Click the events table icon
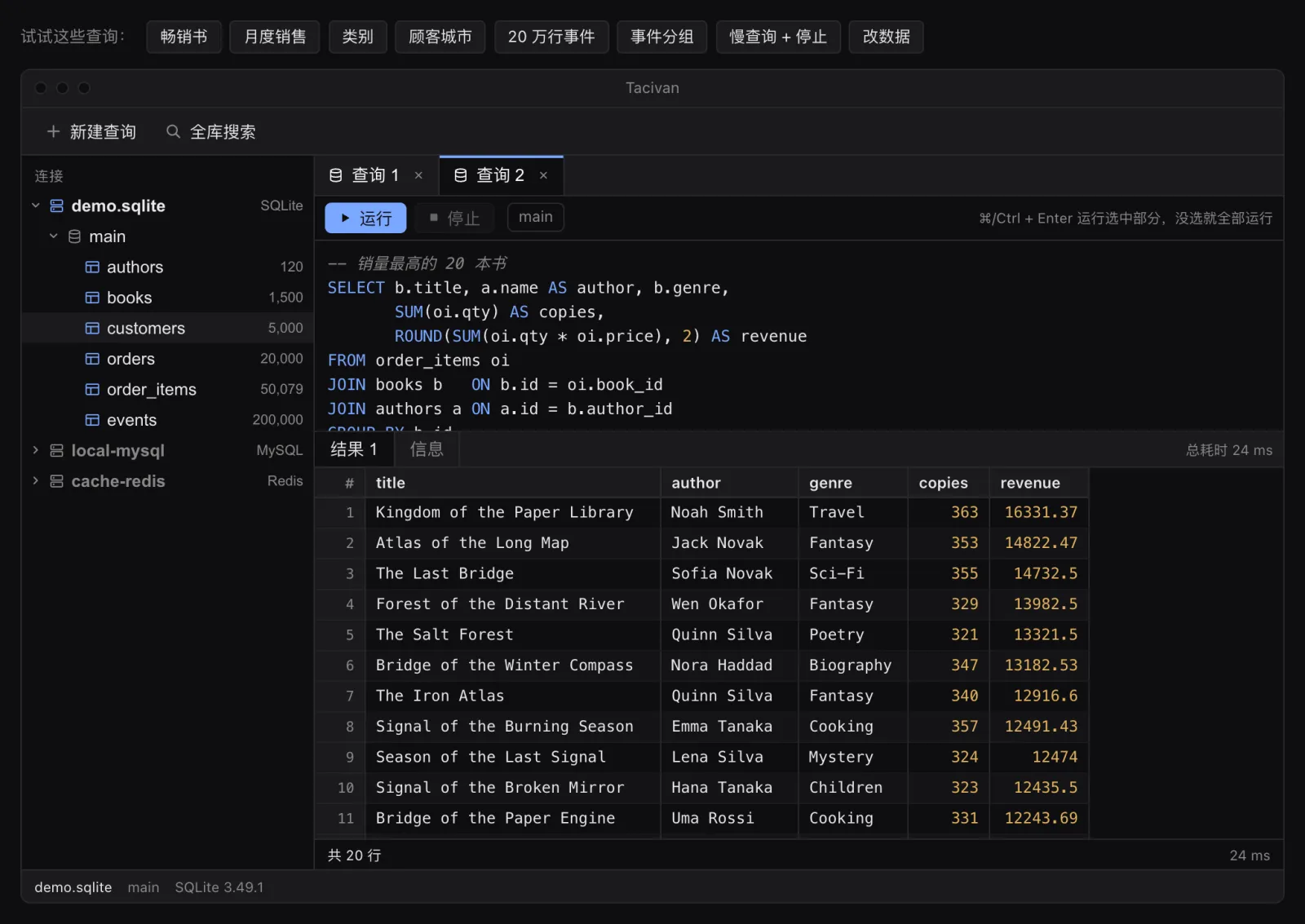Image resolution: width=1305 pixels, height=924 pixels. [x=92, y=420]
